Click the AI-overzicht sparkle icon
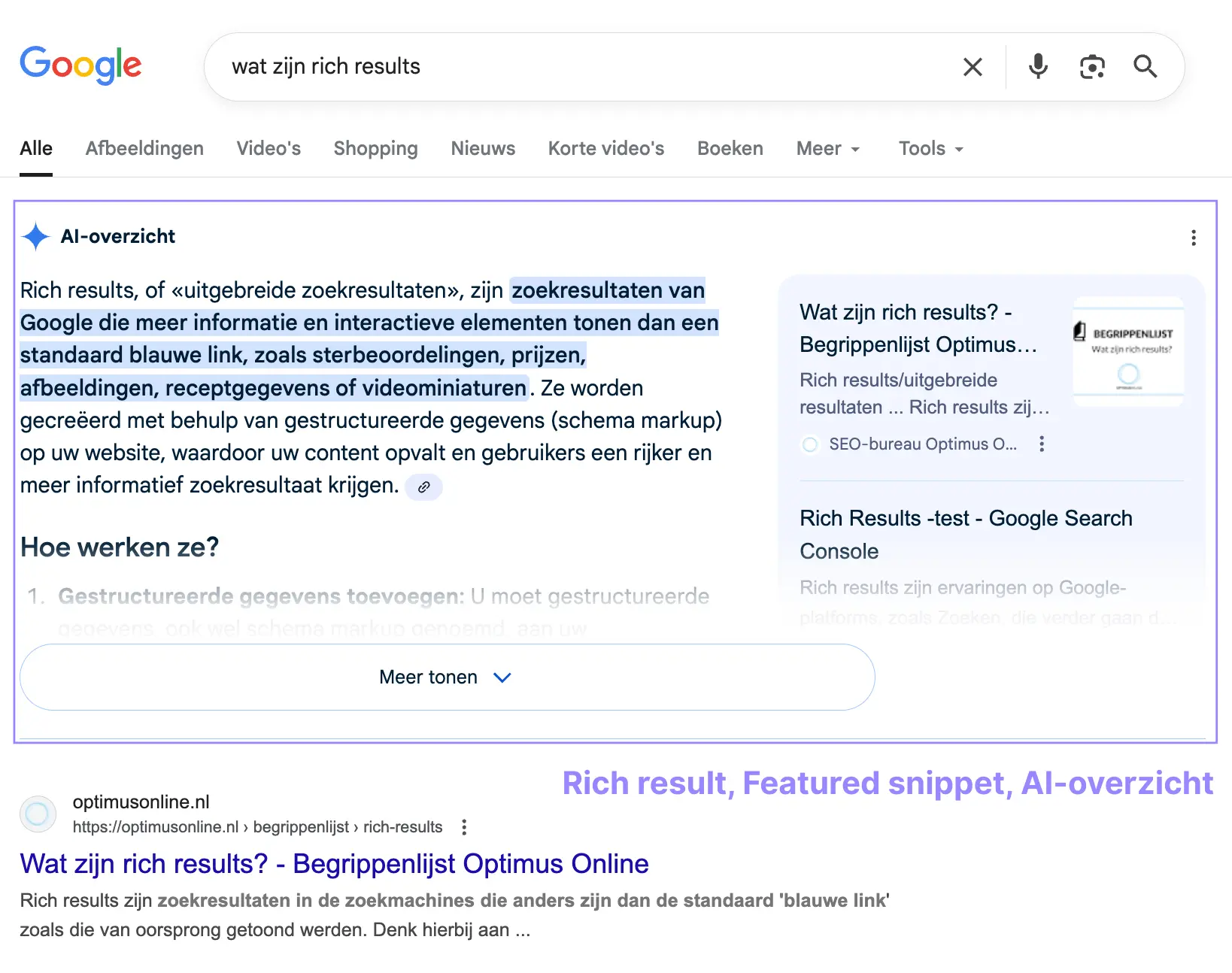 [35, 236]
